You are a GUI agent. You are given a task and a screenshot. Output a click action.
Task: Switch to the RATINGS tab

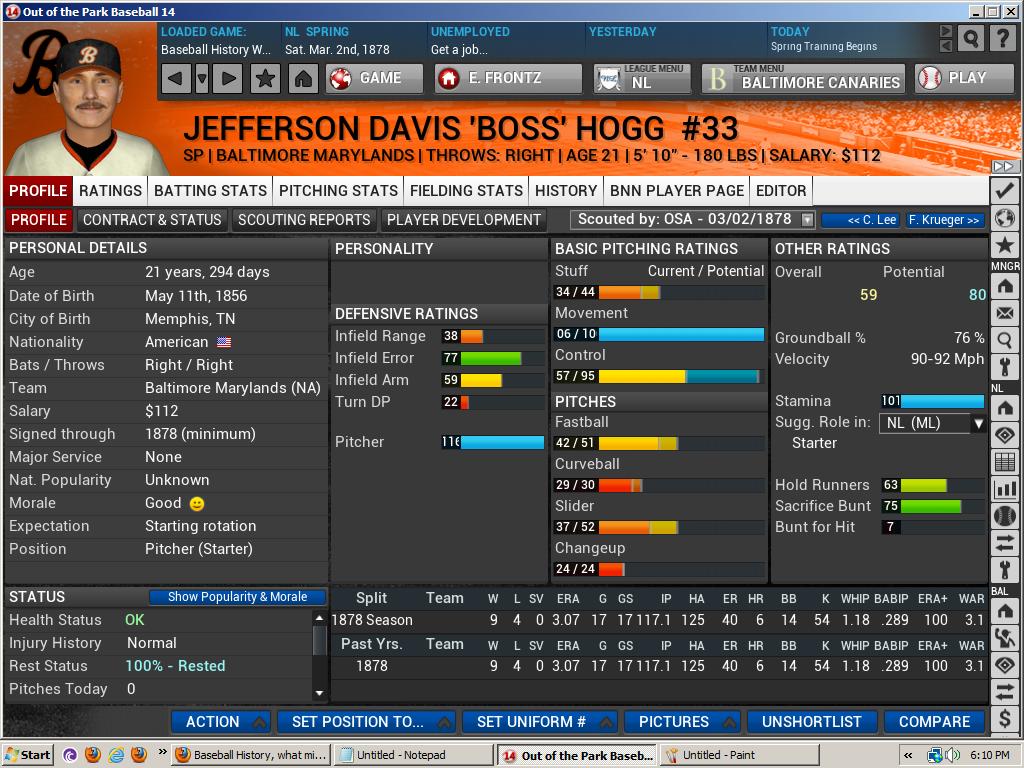(111, 190)
